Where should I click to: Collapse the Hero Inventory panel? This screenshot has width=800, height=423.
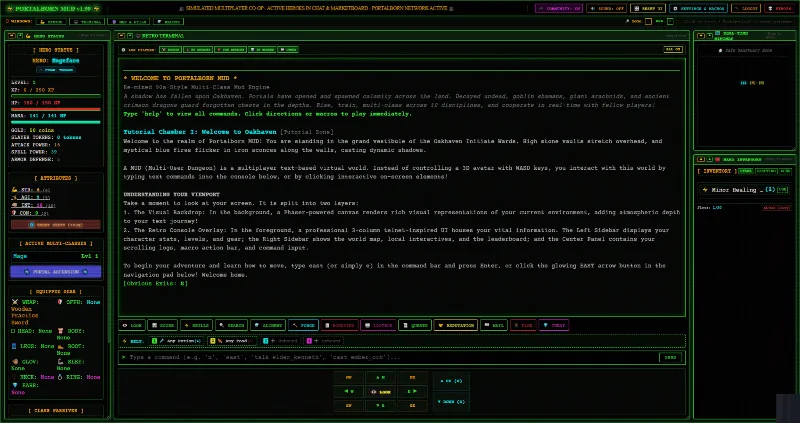click(701, 159)
